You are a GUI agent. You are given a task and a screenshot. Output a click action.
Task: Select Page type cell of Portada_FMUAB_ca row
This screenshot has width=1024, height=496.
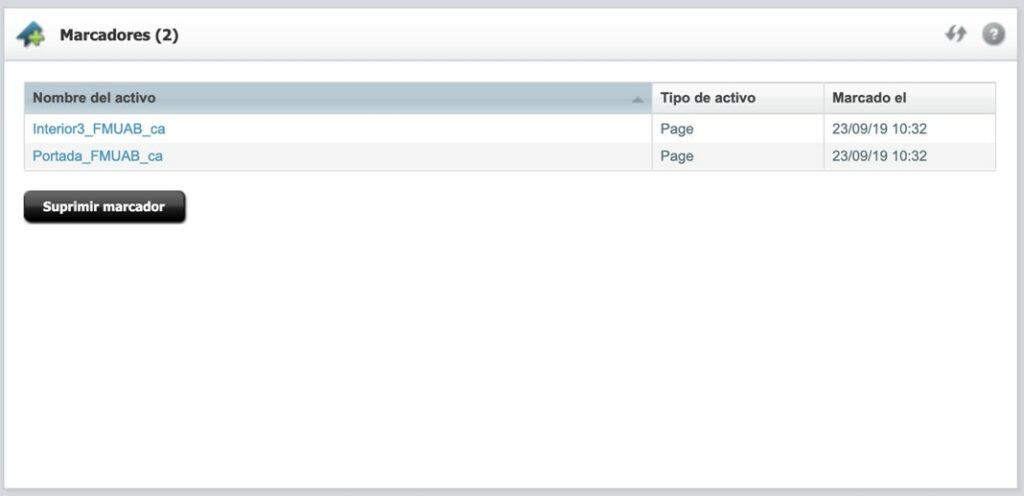(677, 156)
